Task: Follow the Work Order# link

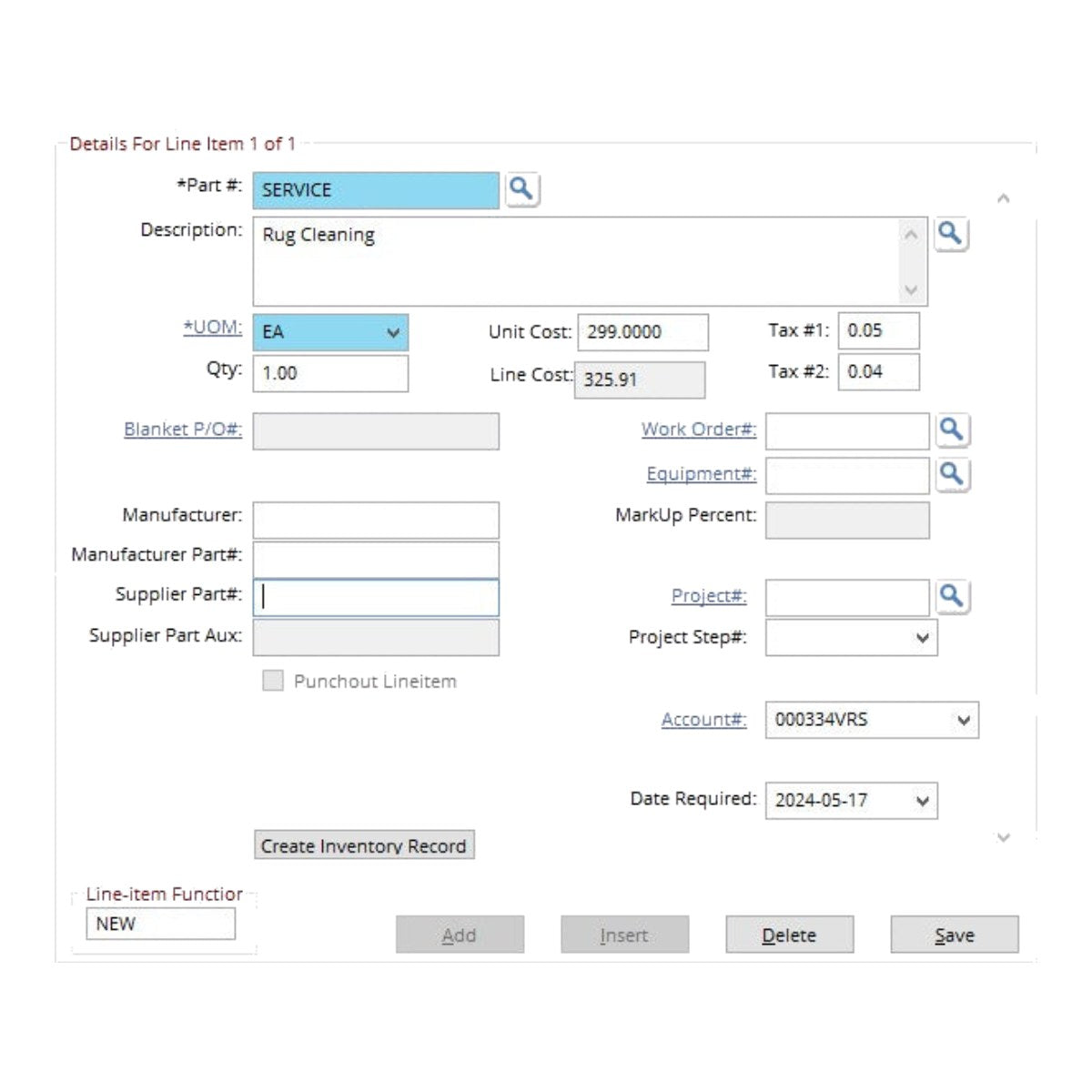Action: pos(699,430)
